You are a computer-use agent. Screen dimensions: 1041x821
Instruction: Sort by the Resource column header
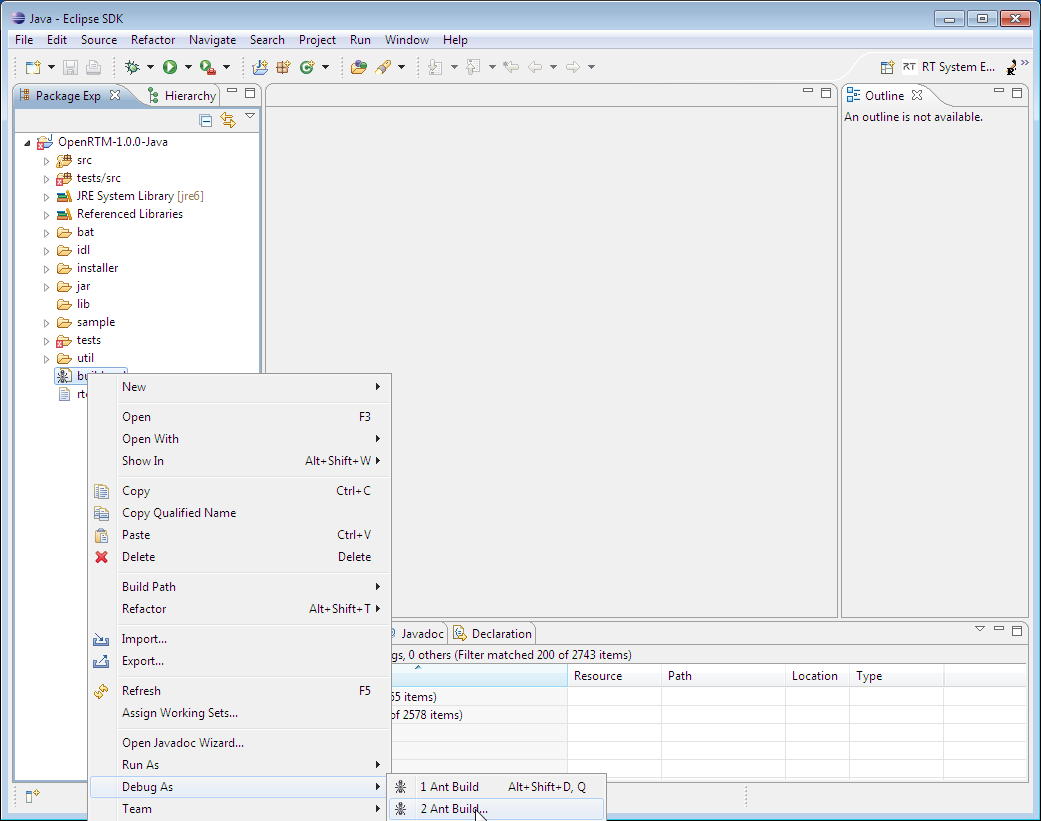pos(614,676)
